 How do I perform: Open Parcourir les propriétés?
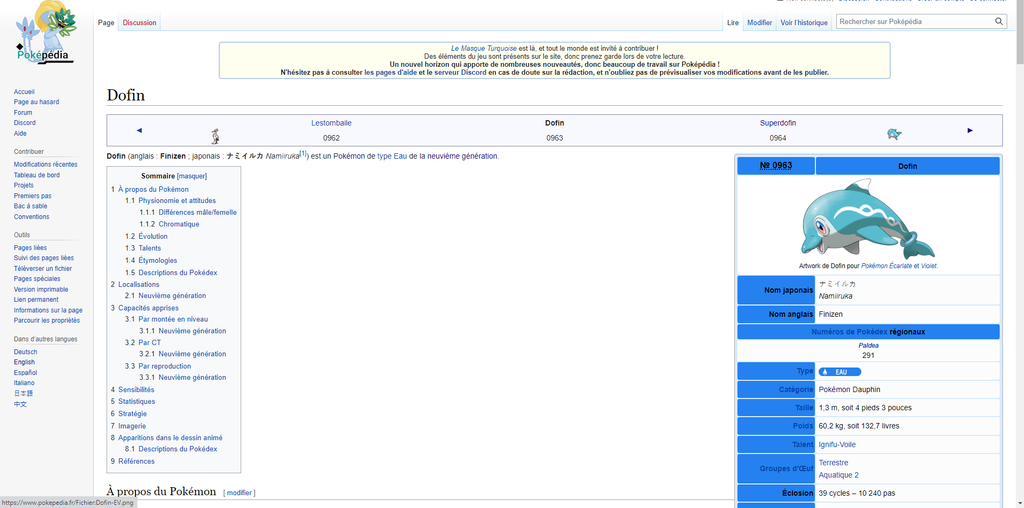coord(47,321)
